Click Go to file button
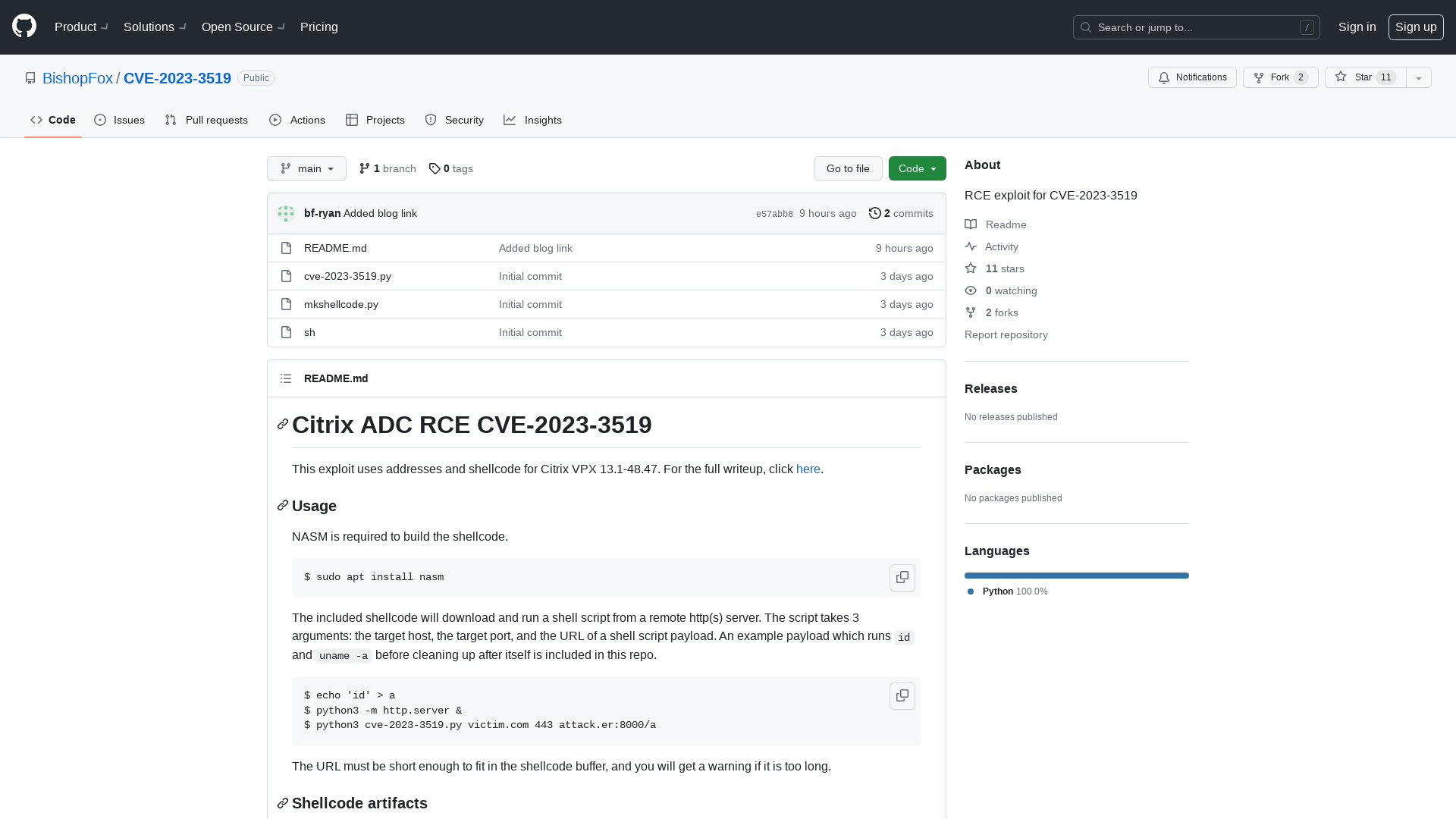The width and height of the screenshot is (1456, 819). coord(848,168)
